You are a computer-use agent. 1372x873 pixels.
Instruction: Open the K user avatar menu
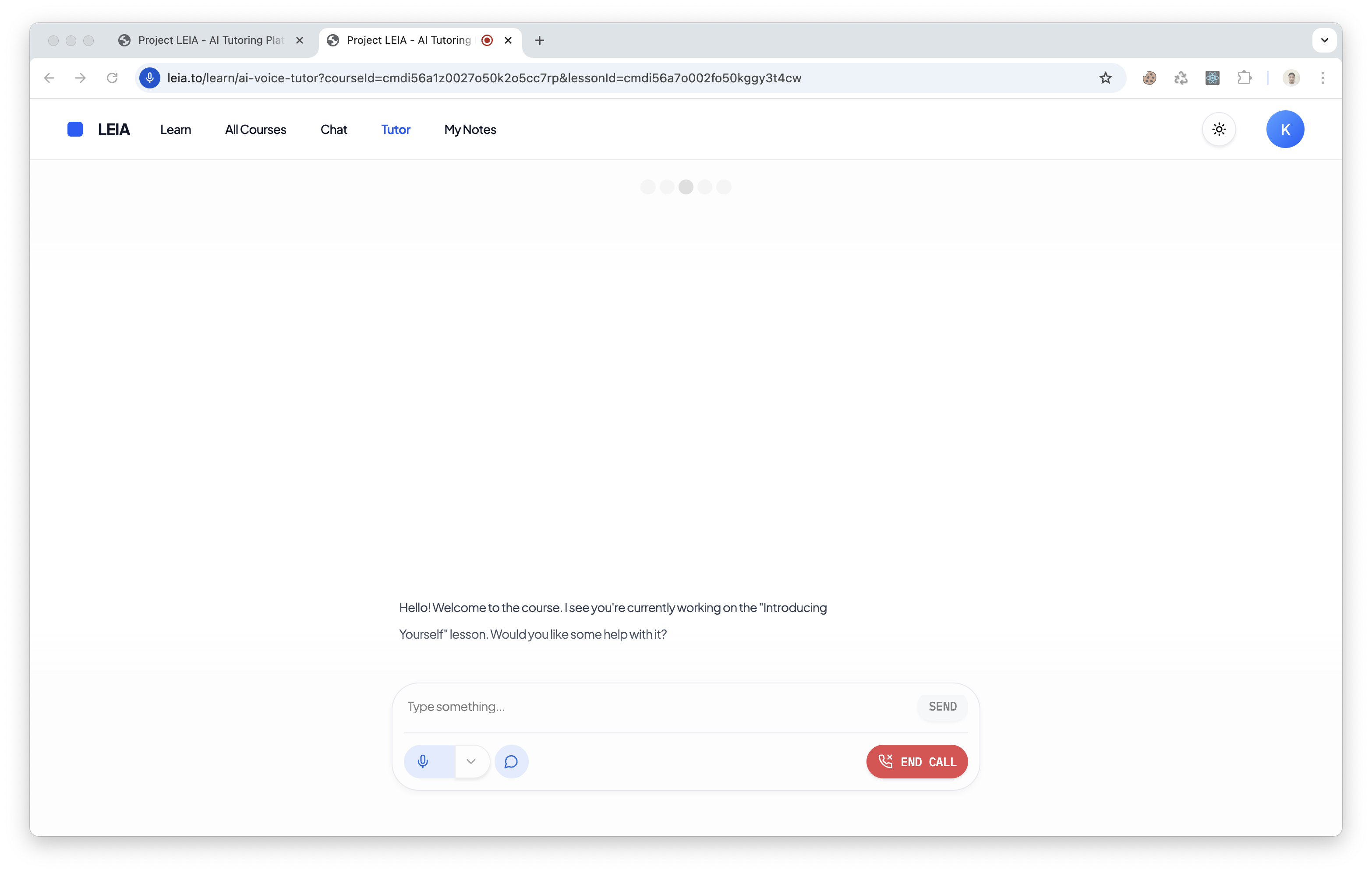point(1285,129)
